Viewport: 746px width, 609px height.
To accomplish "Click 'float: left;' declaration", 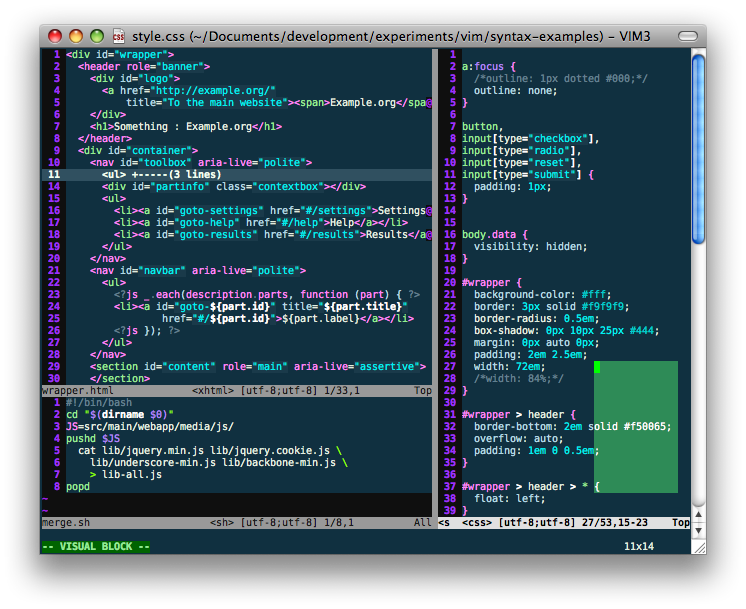I will [x=510, y=499].
